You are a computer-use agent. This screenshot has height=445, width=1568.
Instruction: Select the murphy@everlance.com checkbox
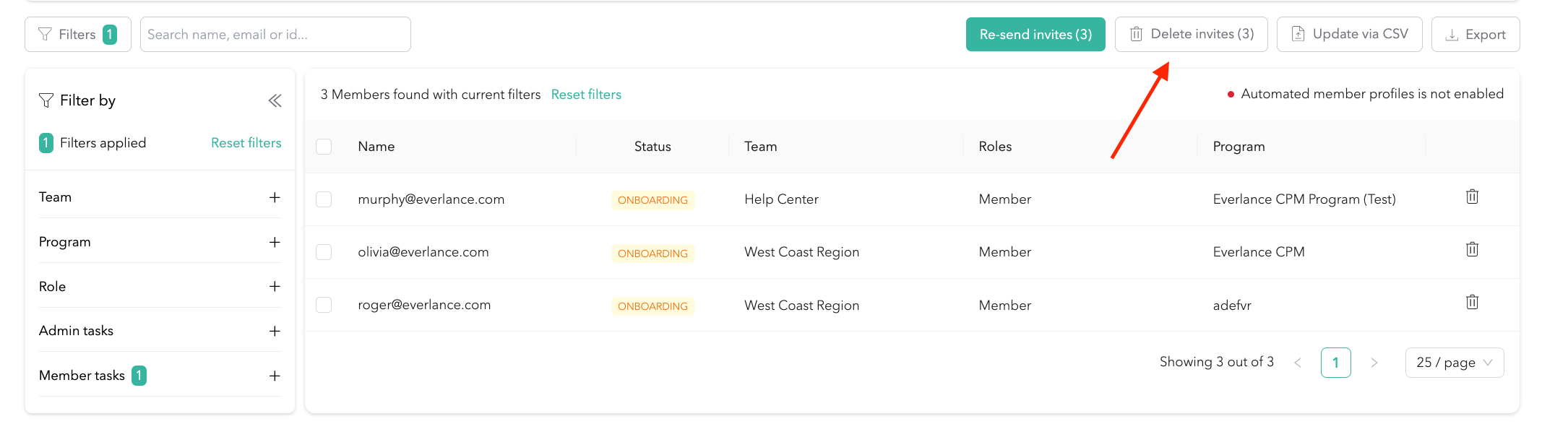[x=324, y=199]
